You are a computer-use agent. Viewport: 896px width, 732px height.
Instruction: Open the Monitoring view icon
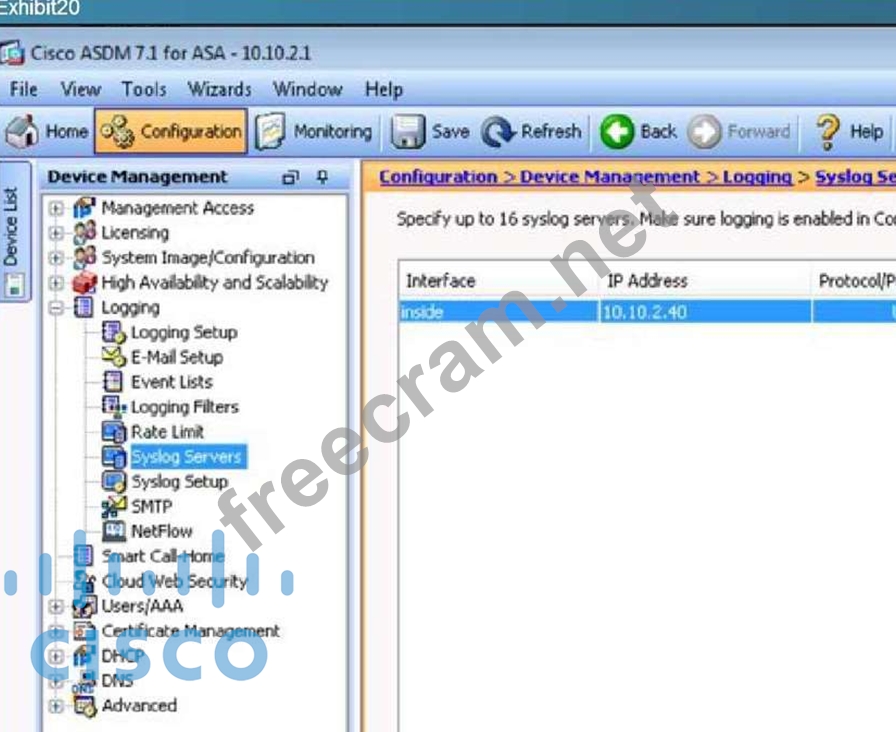(268, 132)
